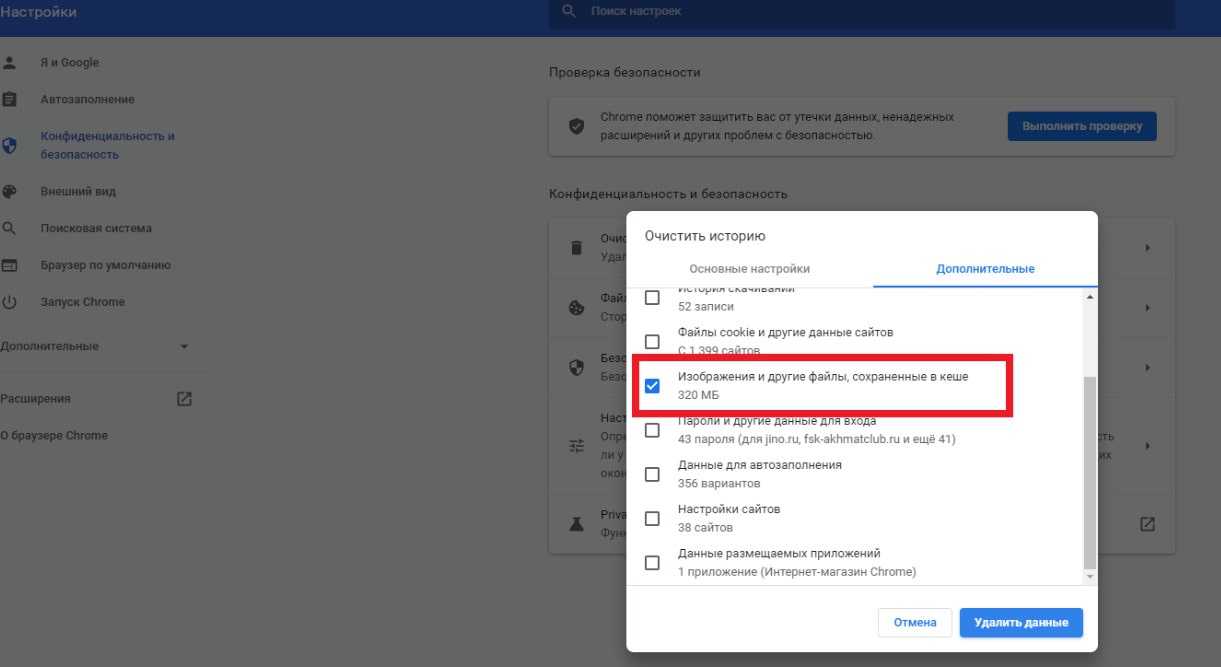1221x667 pixels.
Task: Select the Дополнительные tab in the dialog
Action: pyautogui.click(x=985, y=269)
